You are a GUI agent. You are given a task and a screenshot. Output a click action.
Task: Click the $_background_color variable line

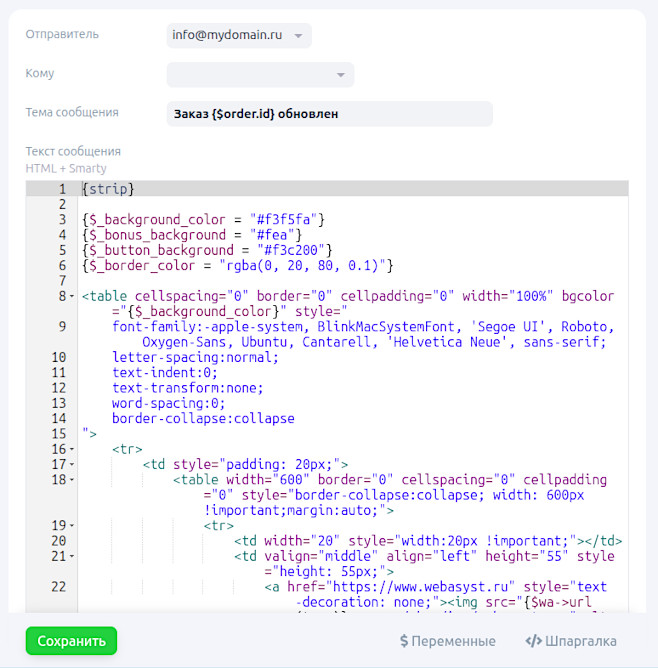(x=203, y=219)
